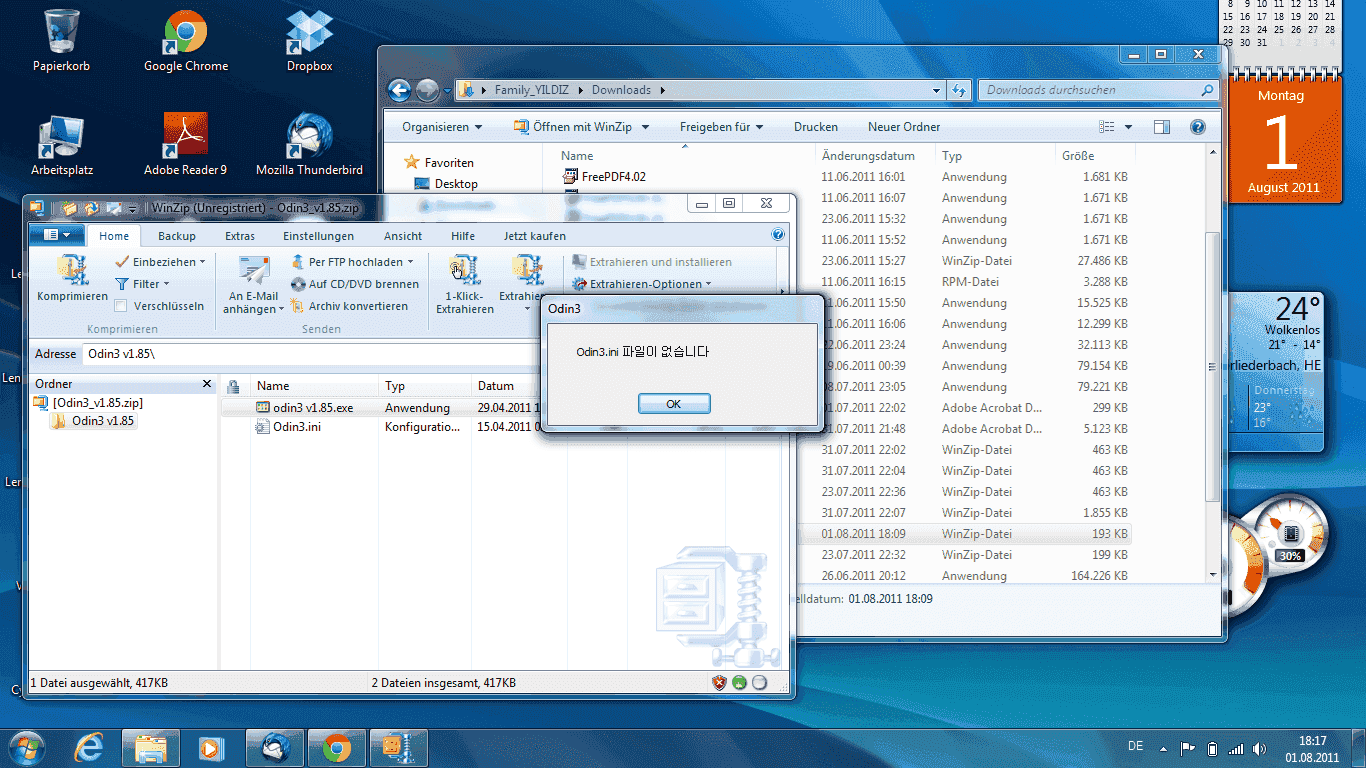Click the Komprimieren icon in WinZip ribbon
Screen dimensions: 1366x768
[72, 271]
